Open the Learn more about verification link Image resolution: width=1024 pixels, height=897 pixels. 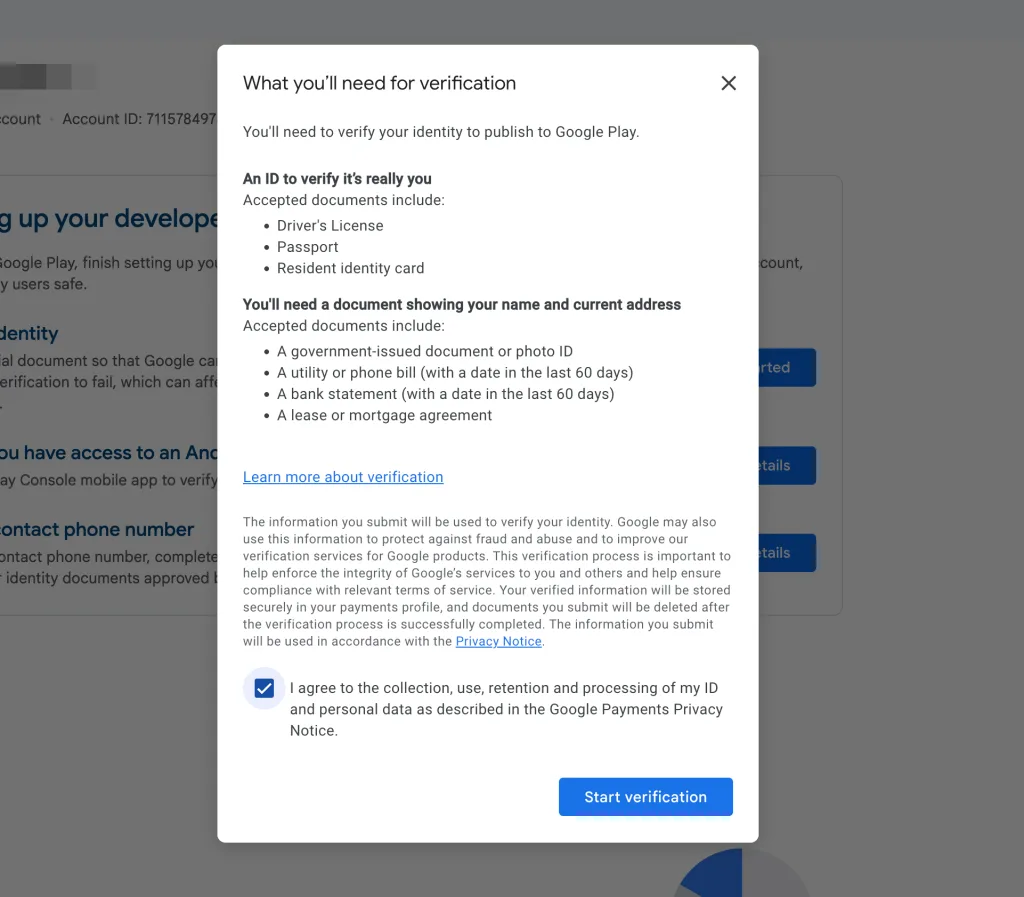pyautogui.click(x=343, y=477)
